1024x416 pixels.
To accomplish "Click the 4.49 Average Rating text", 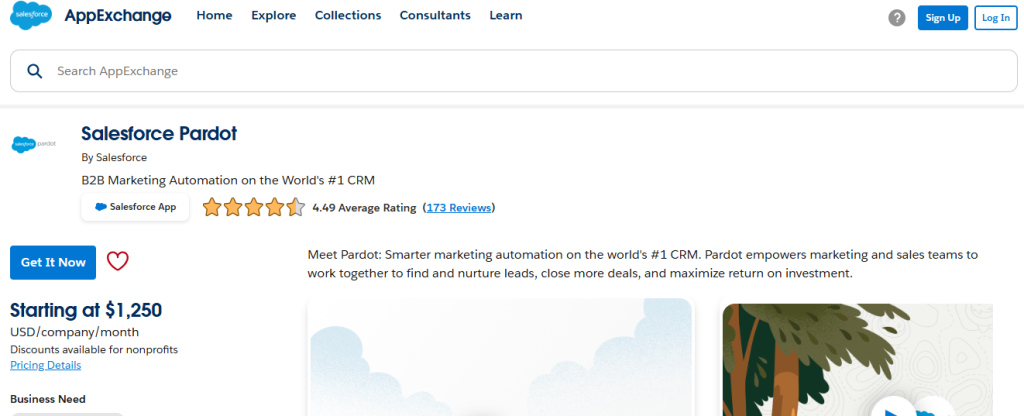I will 364,208.
